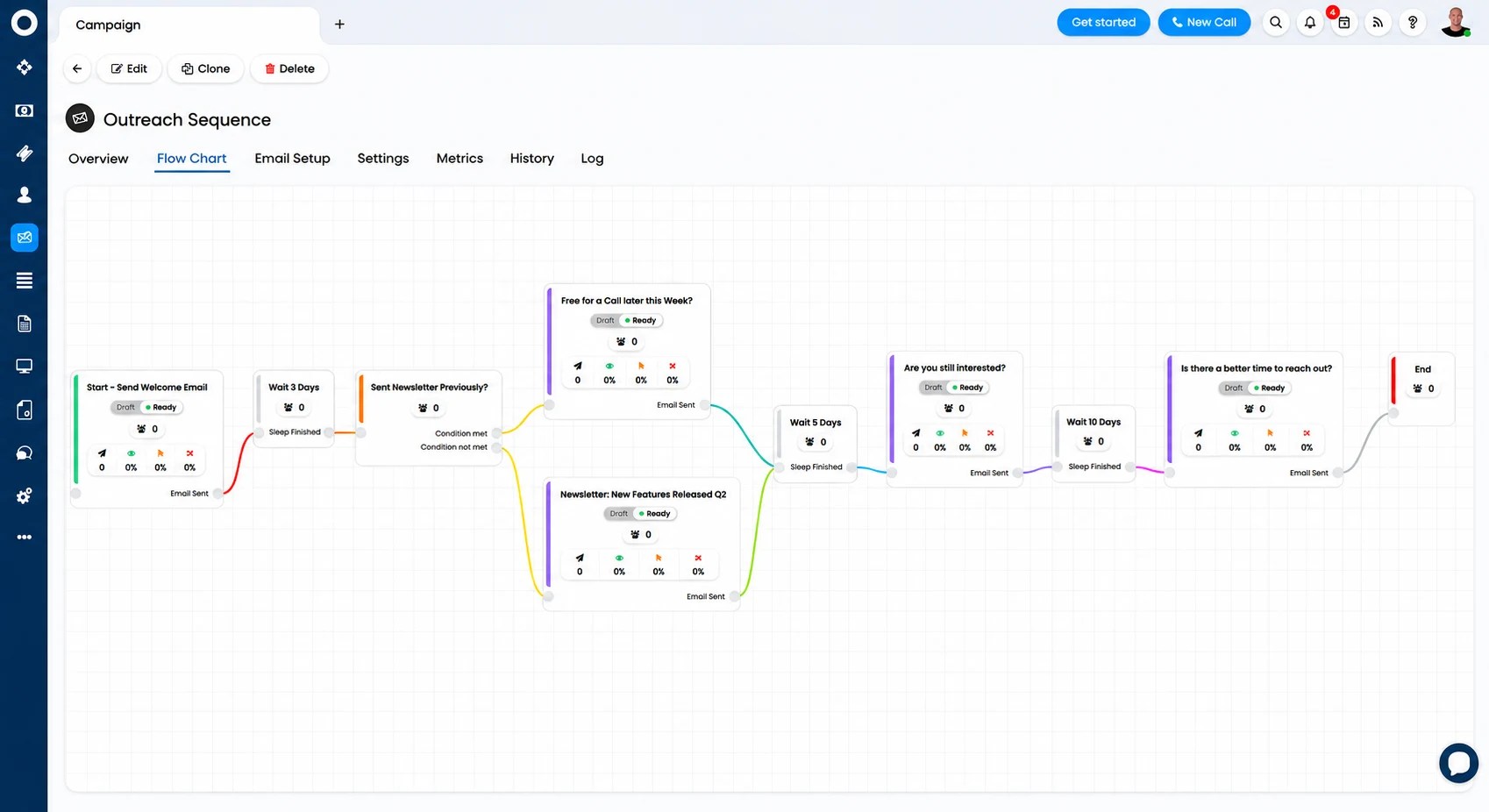Open the RSS feed icon
The image size is (1489, 812).
coord(1378,23)
